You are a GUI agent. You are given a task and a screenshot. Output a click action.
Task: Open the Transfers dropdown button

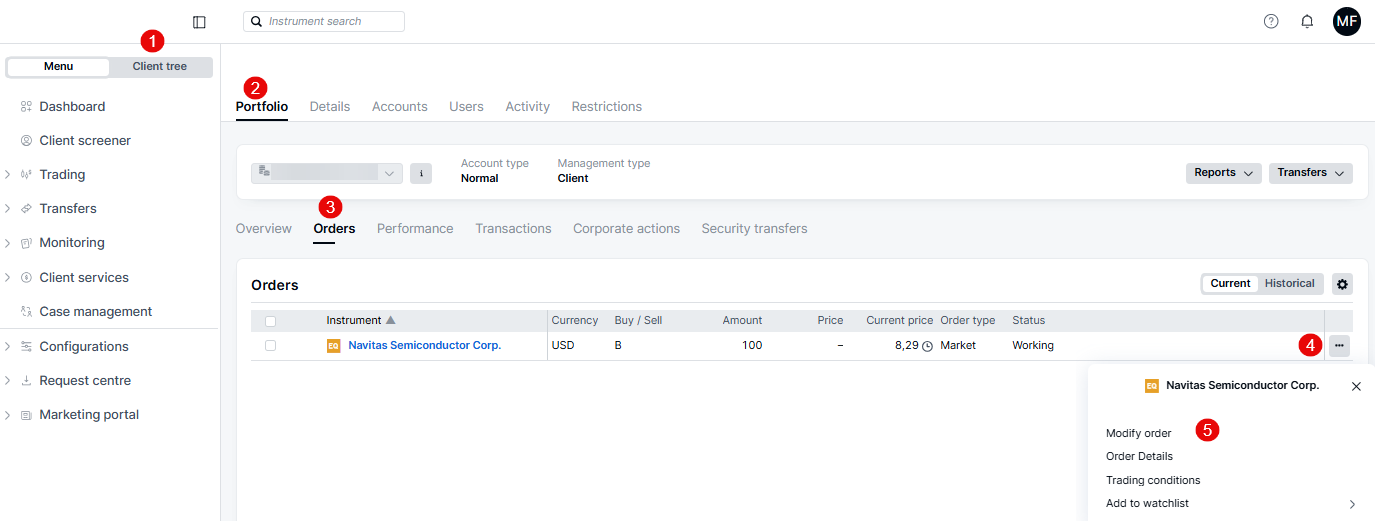pyautogui.click(x=1310, y=173)
